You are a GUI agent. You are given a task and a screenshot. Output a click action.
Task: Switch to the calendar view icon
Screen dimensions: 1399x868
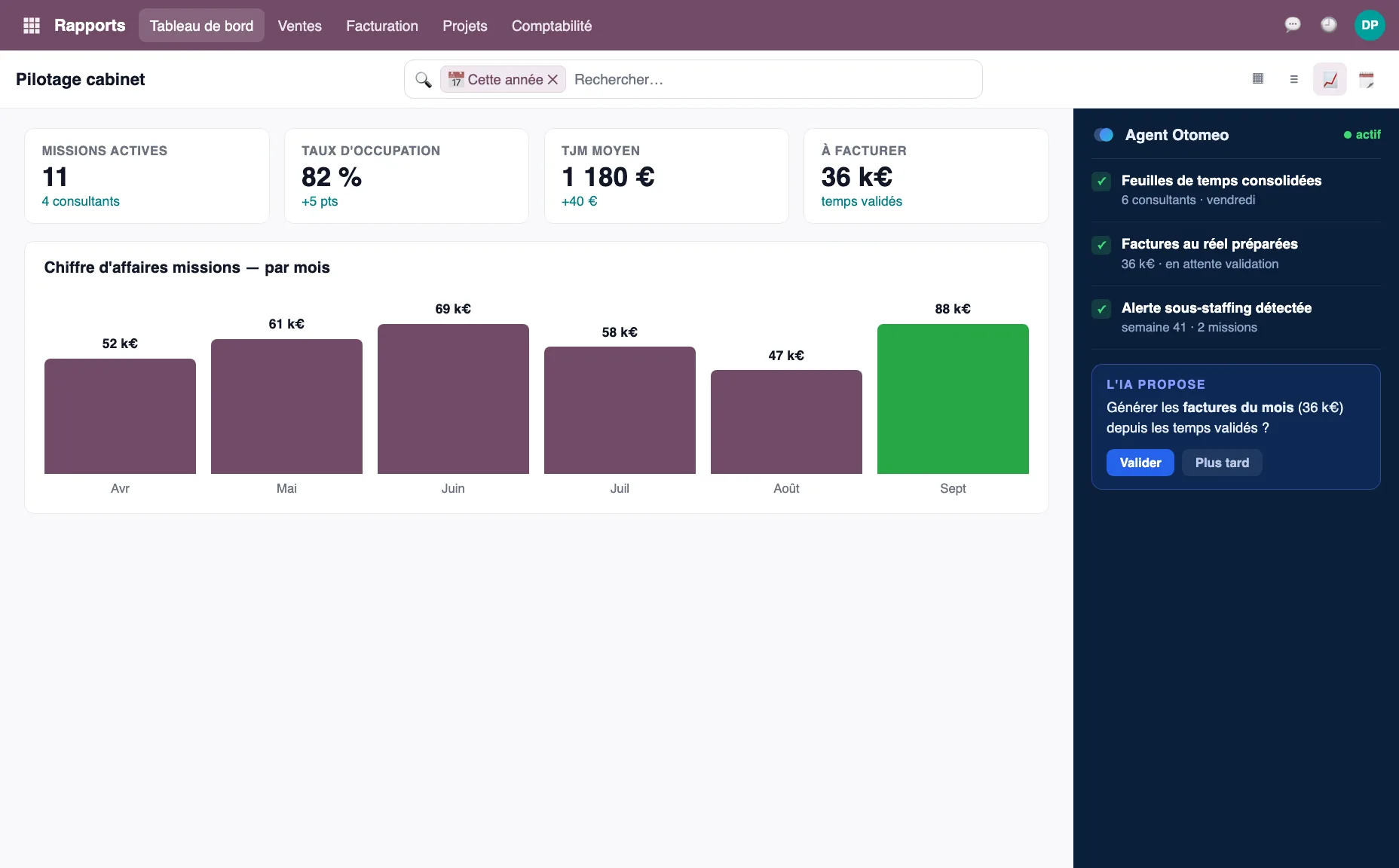pos(1366,79)
